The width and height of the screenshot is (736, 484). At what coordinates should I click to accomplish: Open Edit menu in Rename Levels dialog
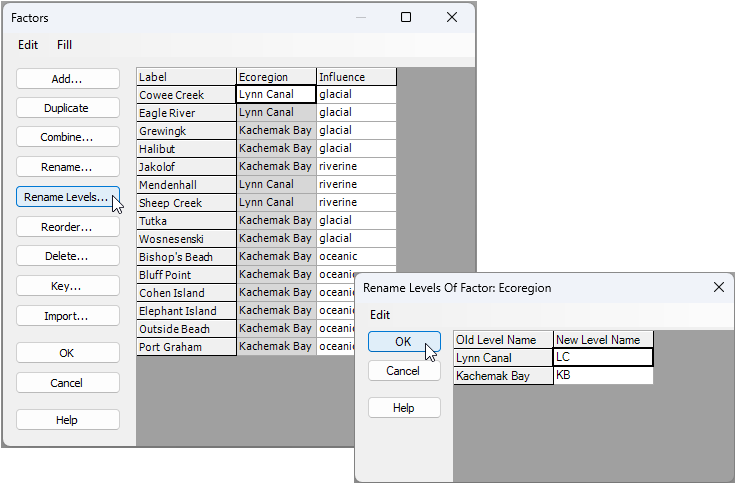[x=380, y=315]
